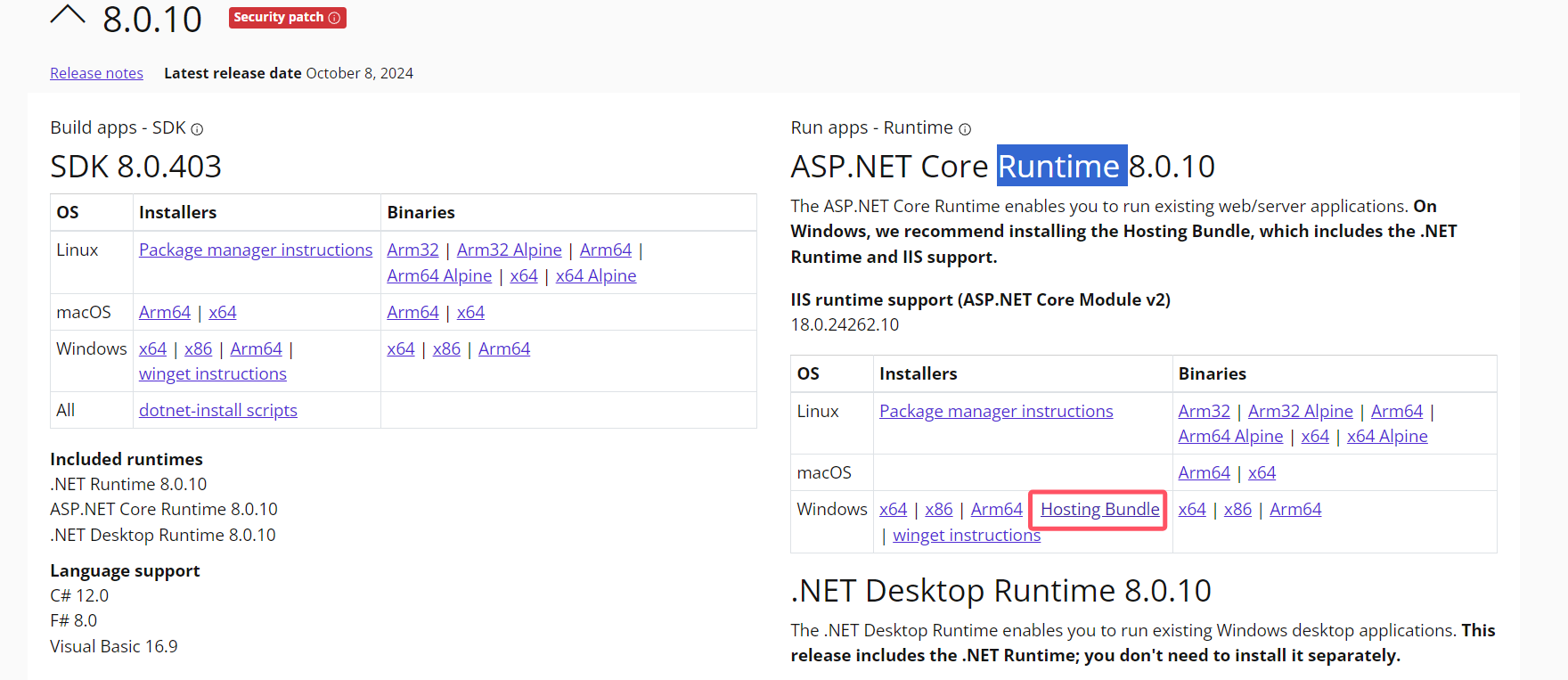
Task: Download ASP.NET Runtime Linux Arm64 Alpine binary
Action: pos(1230,436)
